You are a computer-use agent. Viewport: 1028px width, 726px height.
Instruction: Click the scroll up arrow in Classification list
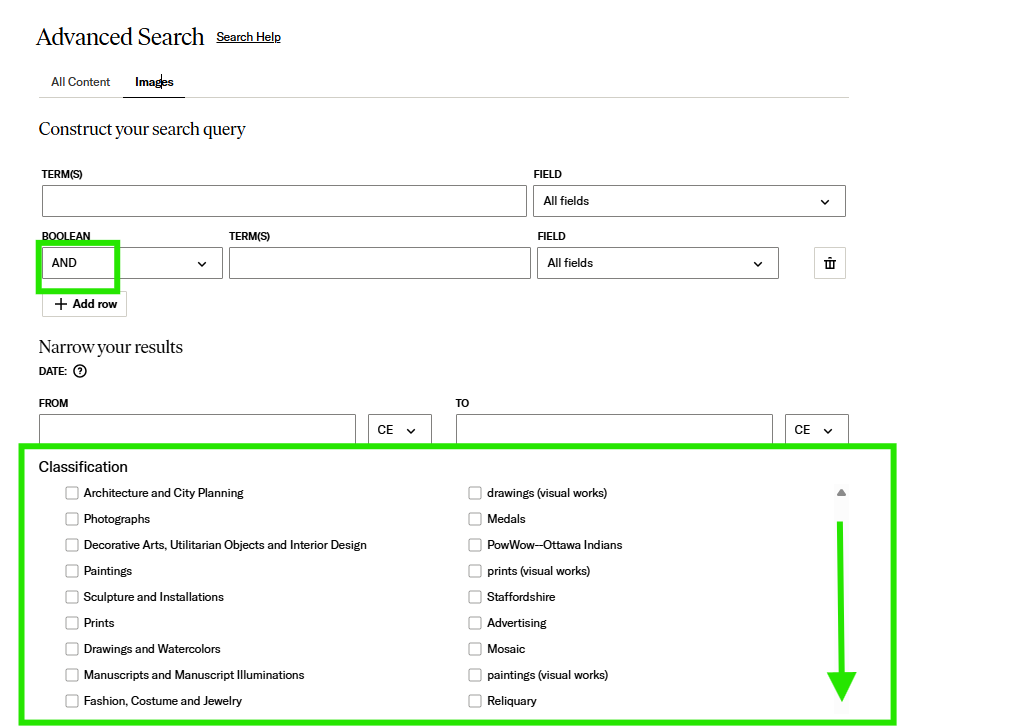[841, 493]
